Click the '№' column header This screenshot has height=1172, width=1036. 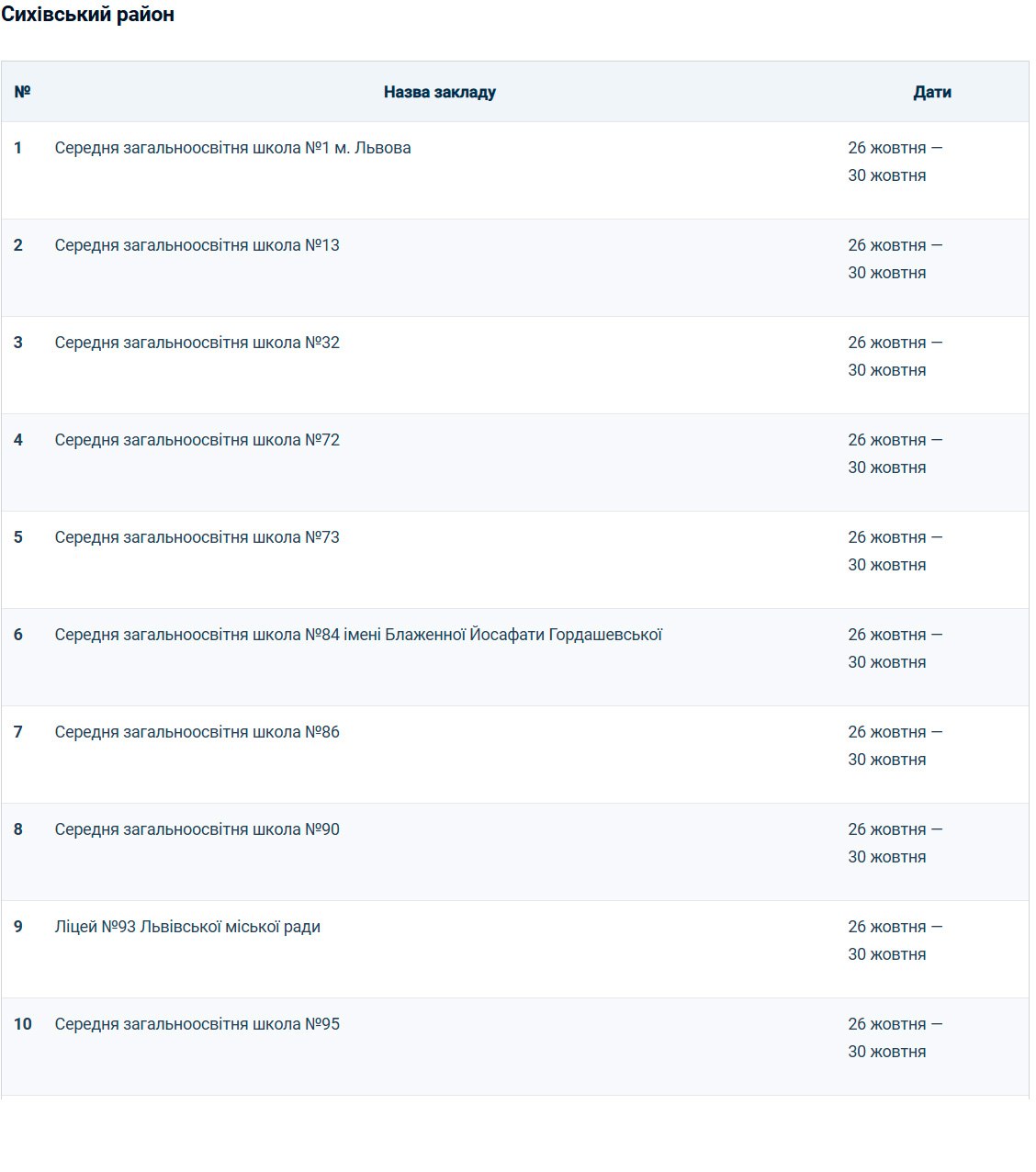click(23, 92)
